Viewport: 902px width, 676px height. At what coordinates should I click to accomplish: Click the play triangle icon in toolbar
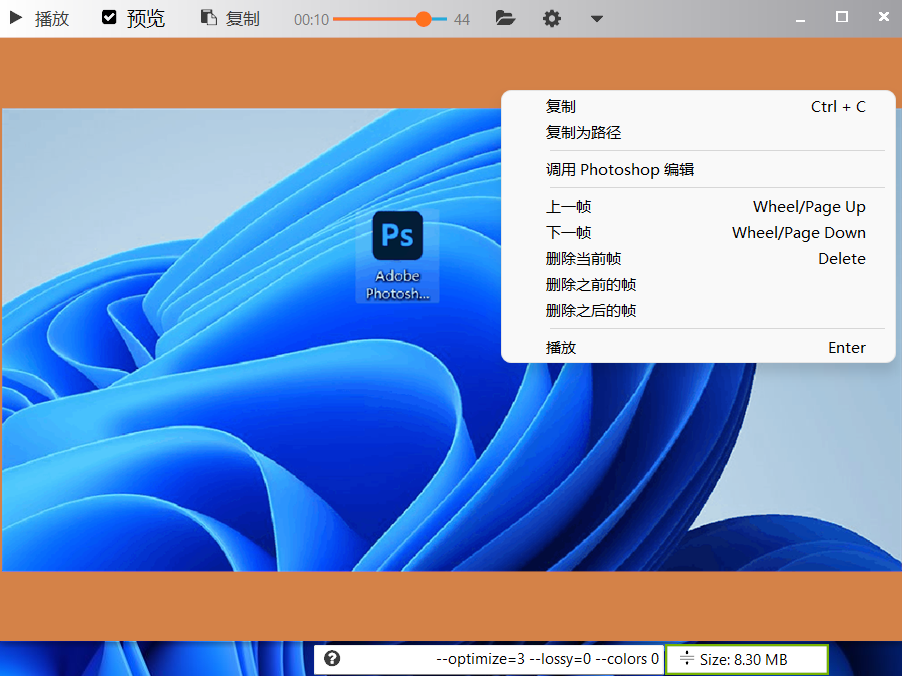point(16,18)
